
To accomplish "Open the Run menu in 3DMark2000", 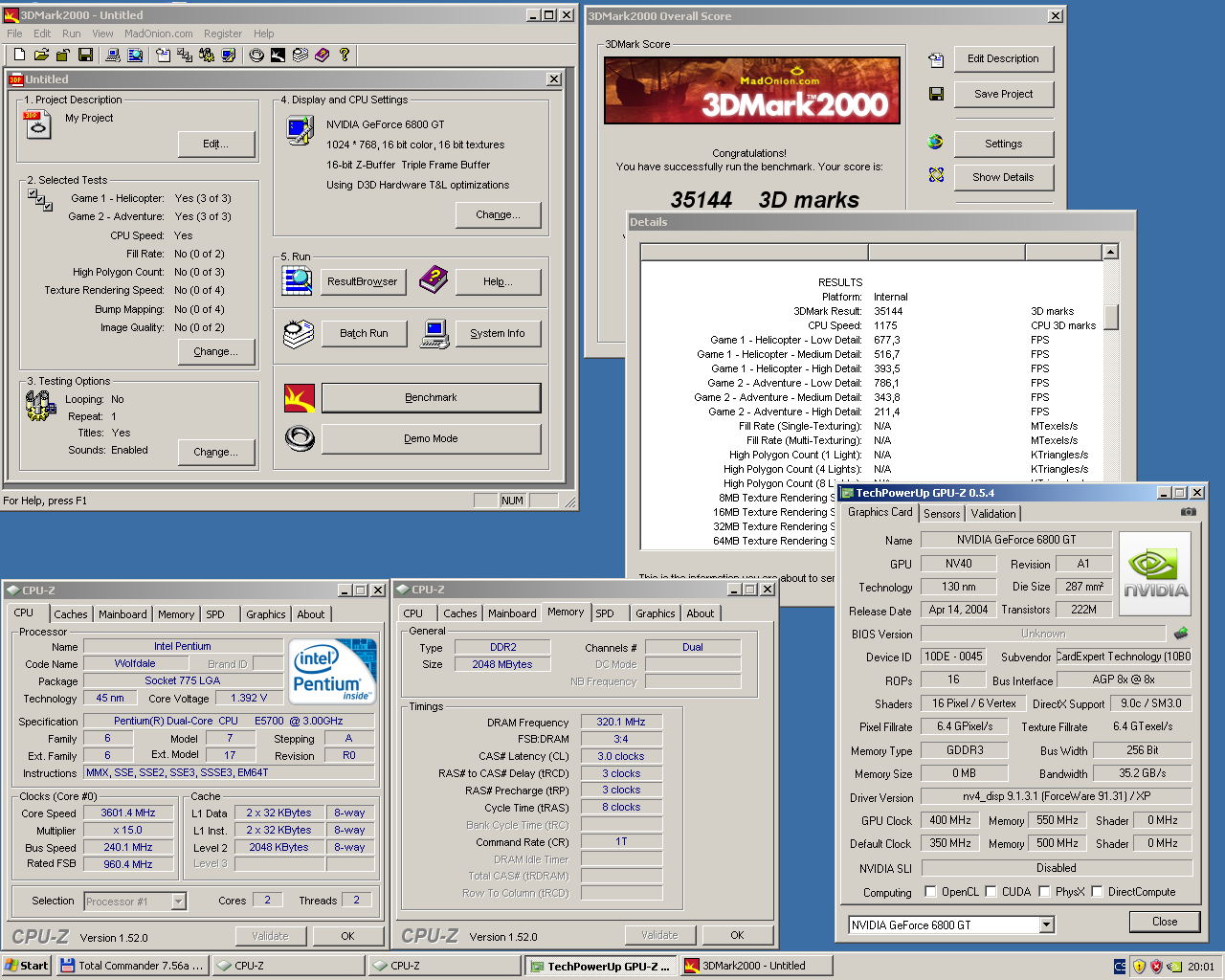I will pos(72,33).
